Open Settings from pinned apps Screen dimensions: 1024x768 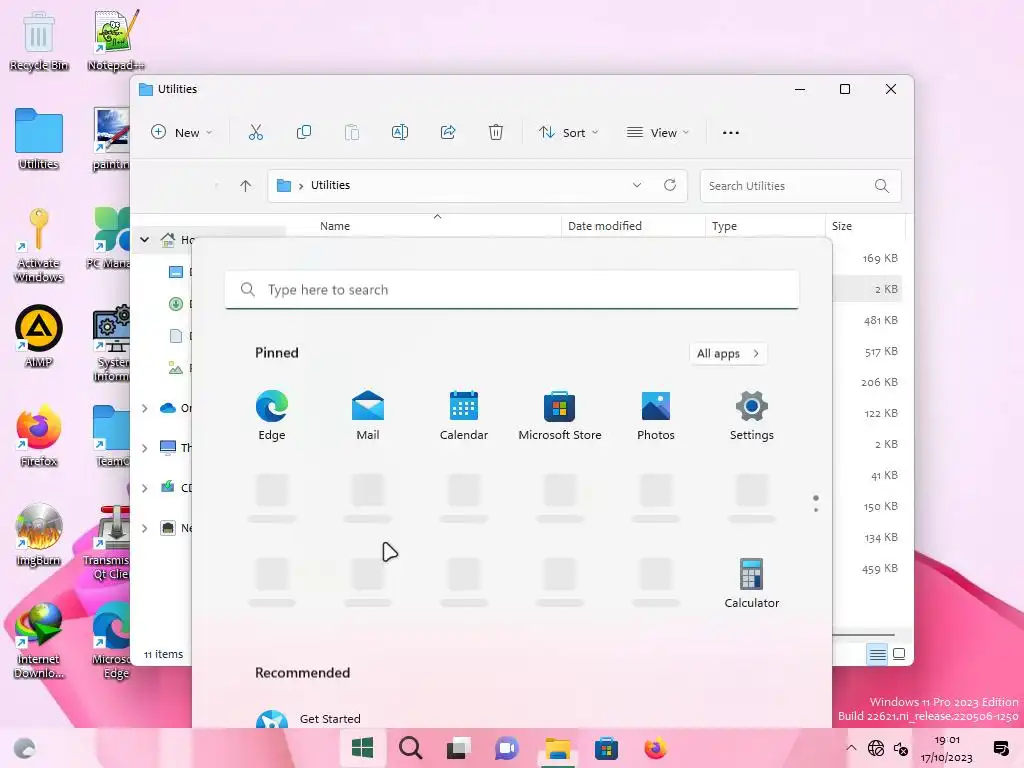[752, 416]
